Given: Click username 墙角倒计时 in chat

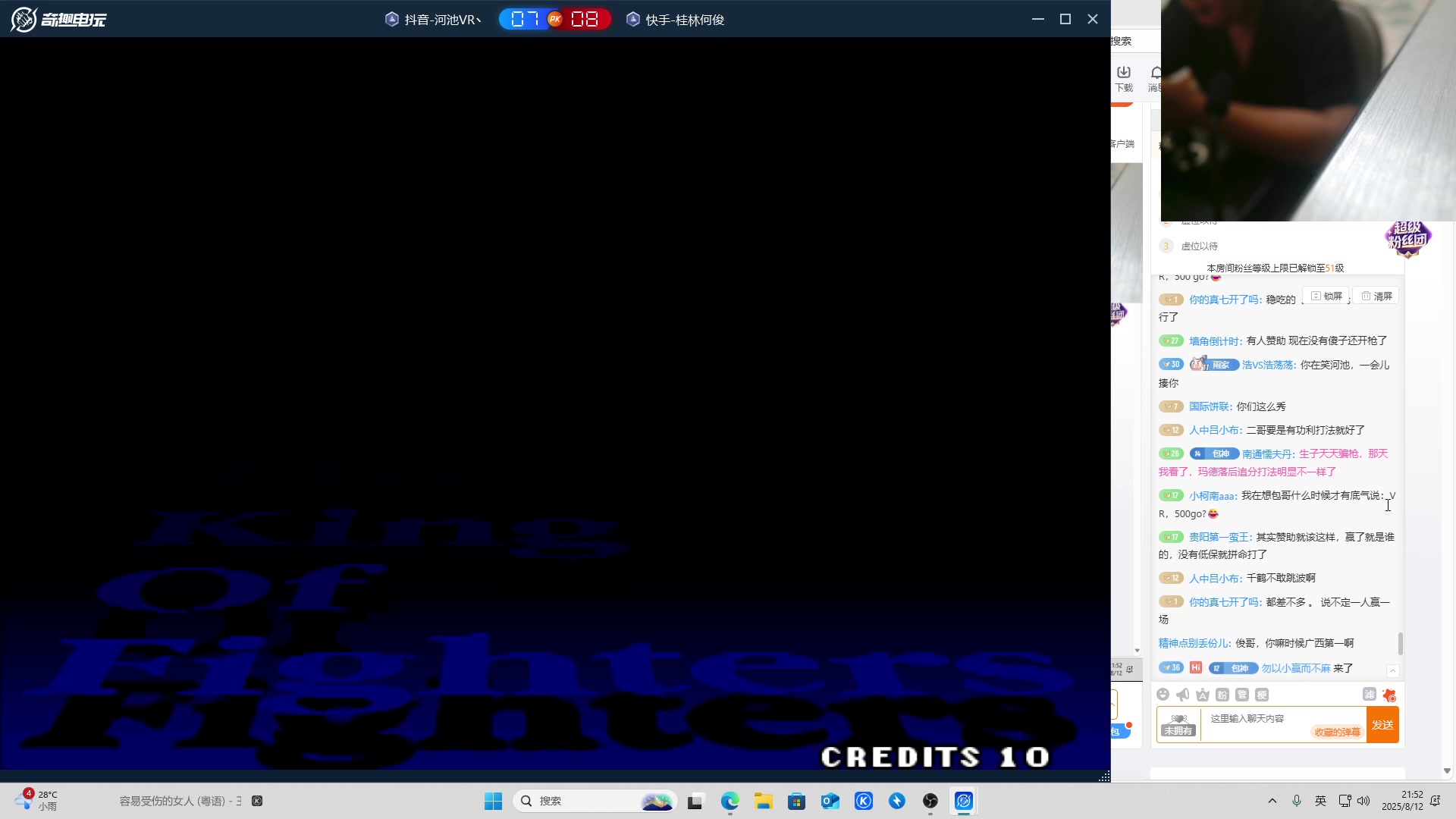Looking at the screenshot, I should 1216,341.
